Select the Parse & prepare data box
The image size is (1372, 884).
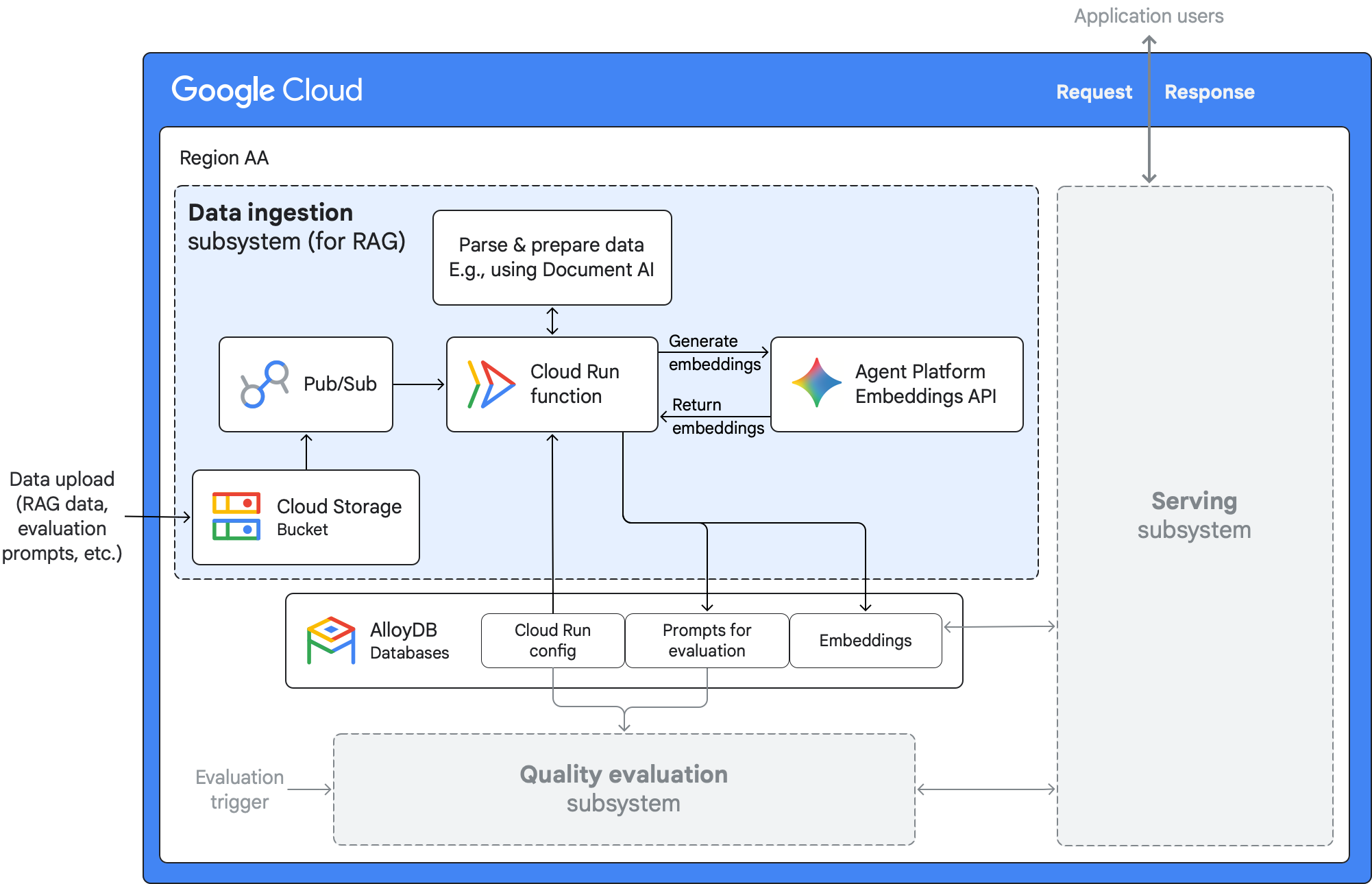coord(552,258)
